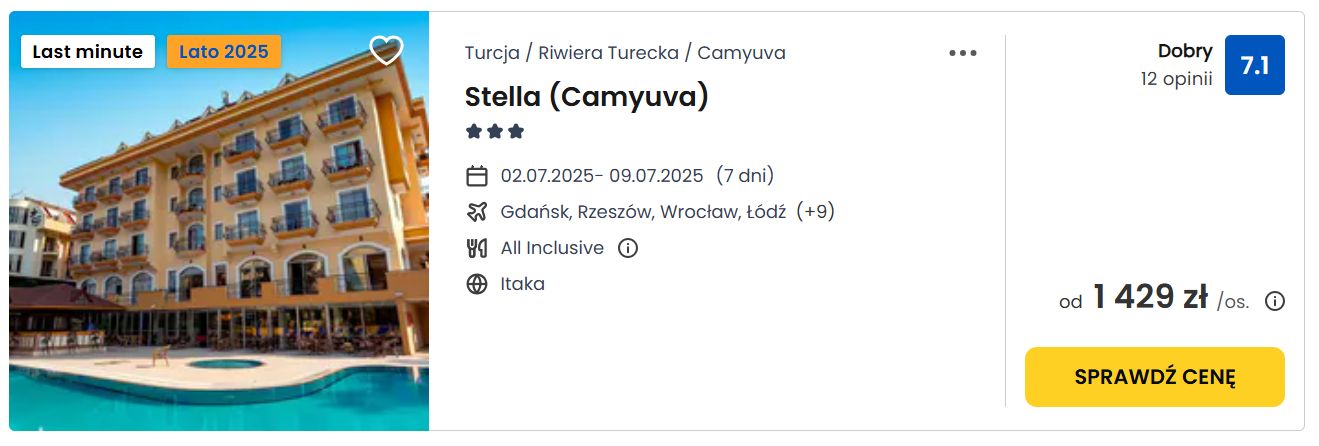The image size is (1319, 446).
Task: Open the Stella (Camyuva) hotel title
Action: point(587,96)
